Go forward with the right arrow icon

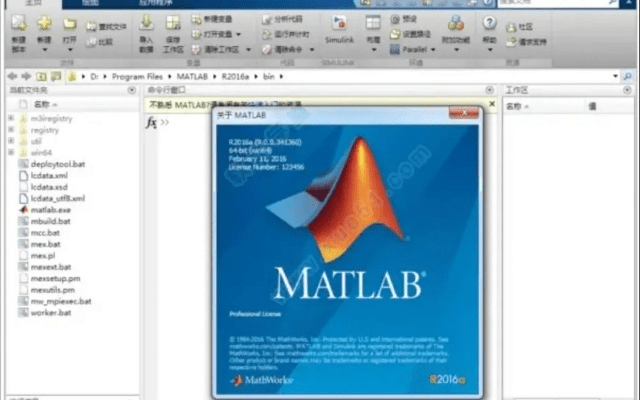(26, 76)
